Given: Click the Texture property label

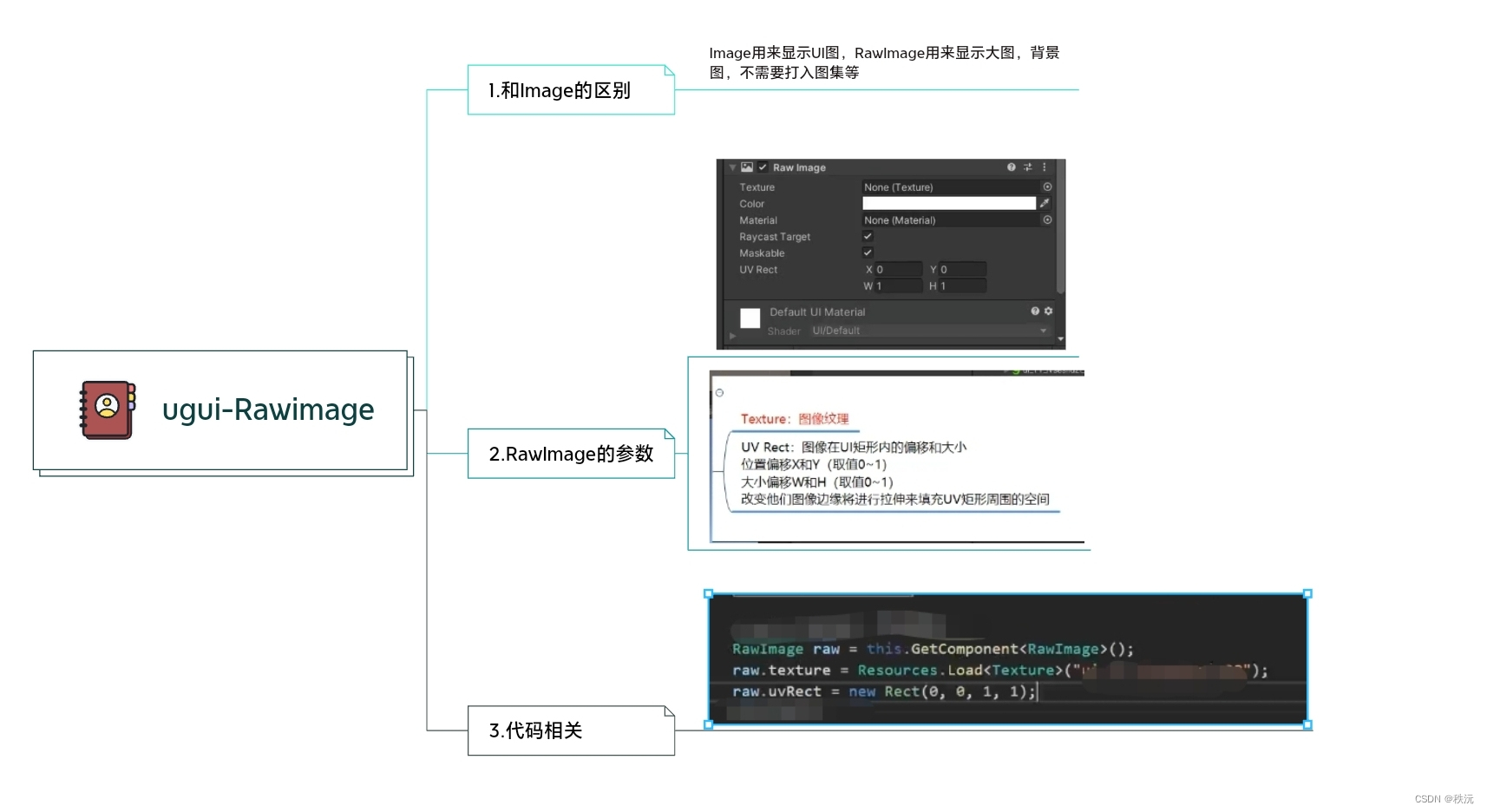Looking at the screenshot, I should pos(757,187).
